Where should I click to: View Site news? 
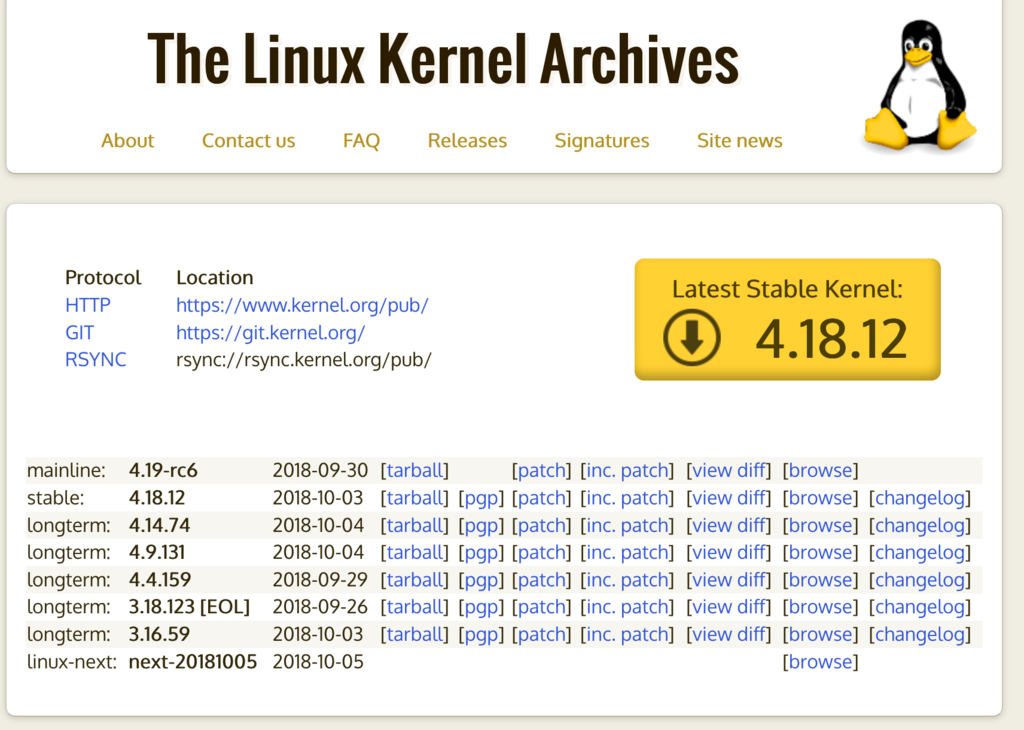pyautogui.click(x=739, y=140)
